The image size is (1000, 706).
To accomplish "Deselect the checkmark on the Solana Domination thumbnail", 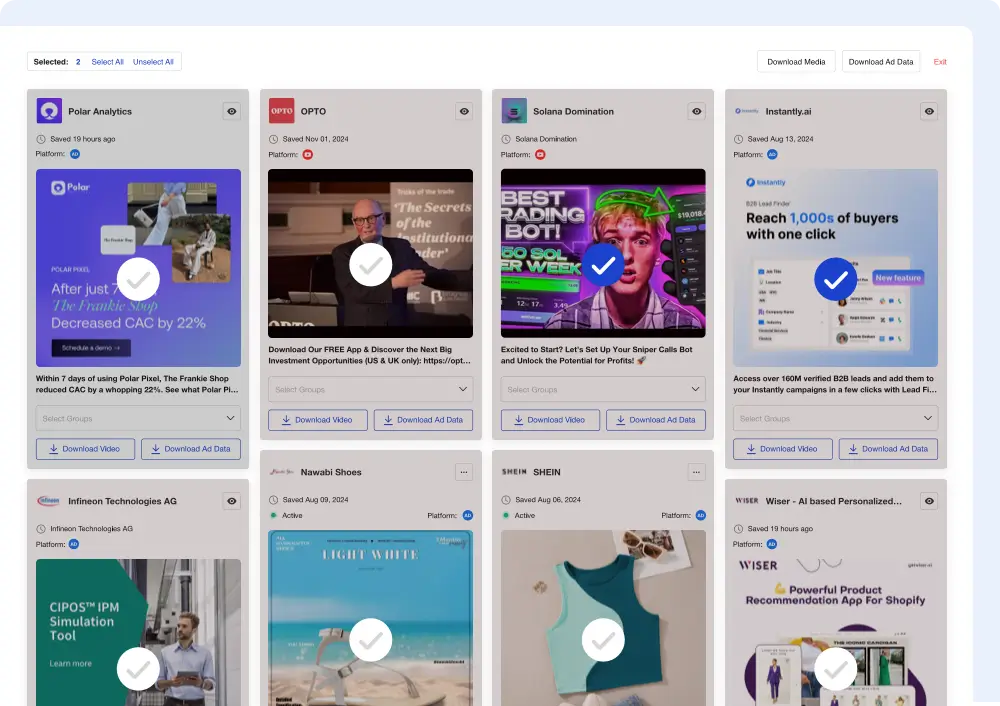I will tap(603, 267).
